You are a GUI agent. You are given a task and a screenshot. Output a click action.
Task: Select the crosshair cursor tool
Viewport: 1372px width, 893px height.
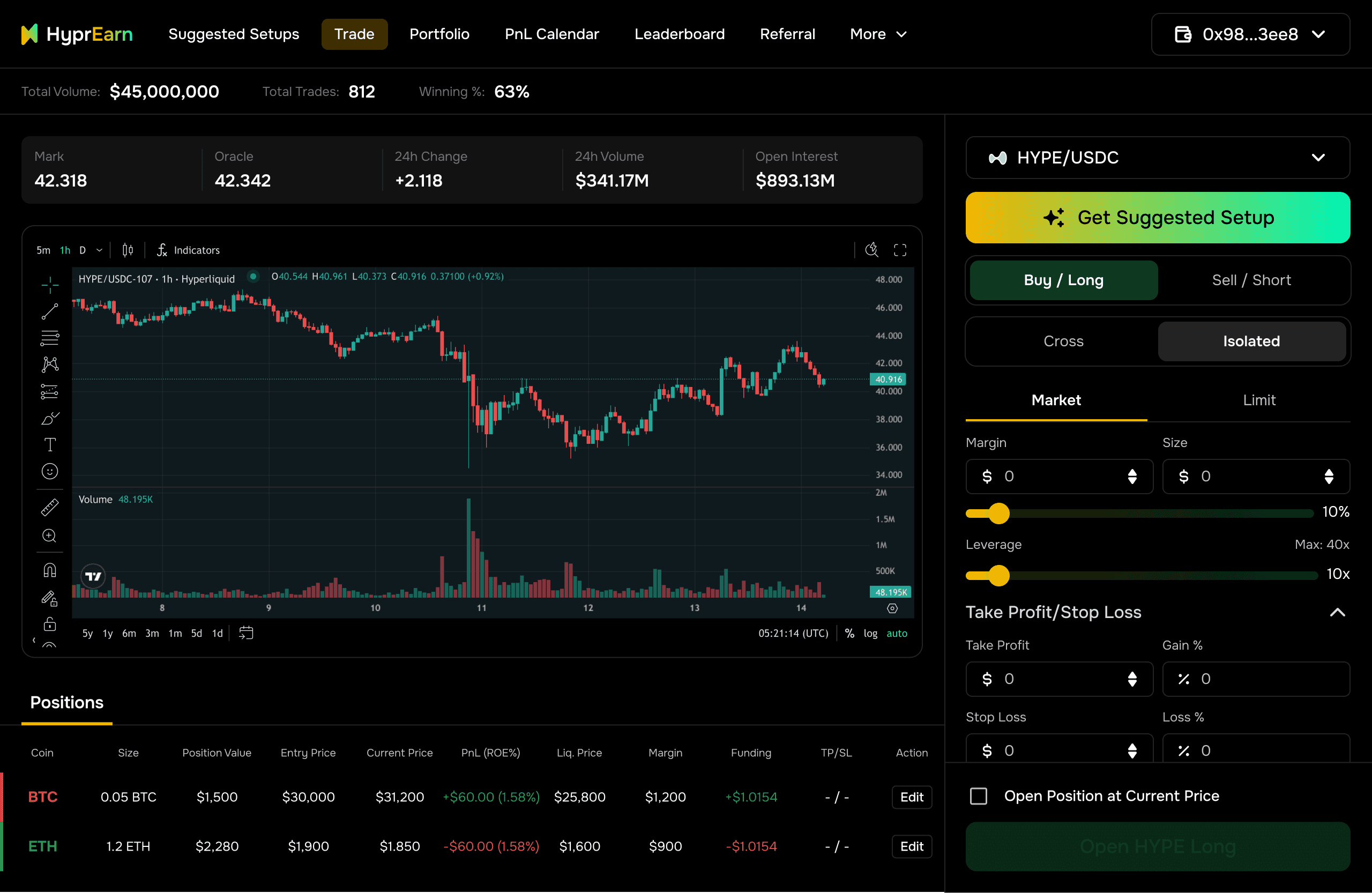(x=50, y=284)
